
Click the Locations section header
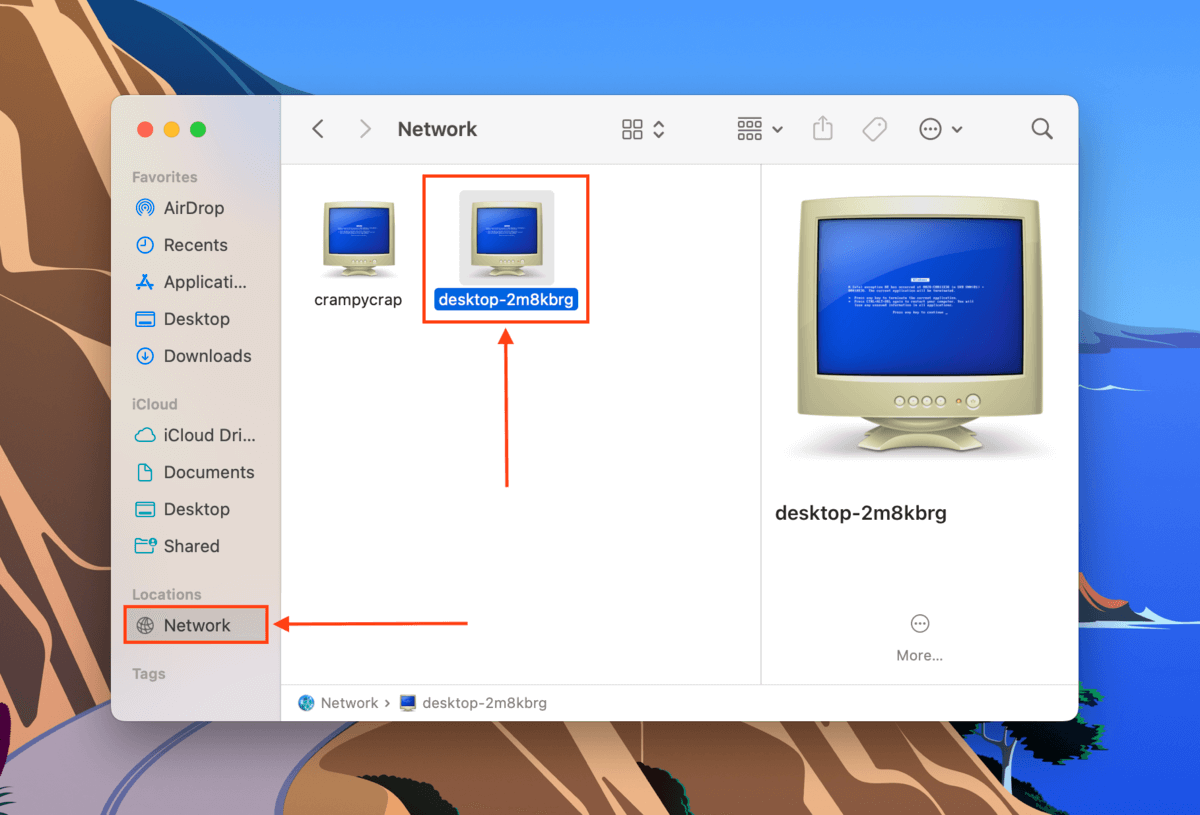(167, 594)
